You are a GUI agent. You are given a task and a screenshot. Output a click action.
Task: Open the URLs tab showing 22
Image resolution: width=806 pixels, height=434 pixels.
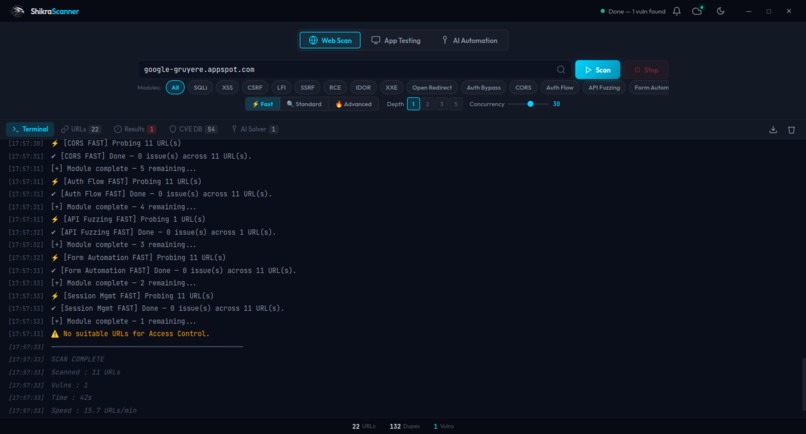click(81, 129)
